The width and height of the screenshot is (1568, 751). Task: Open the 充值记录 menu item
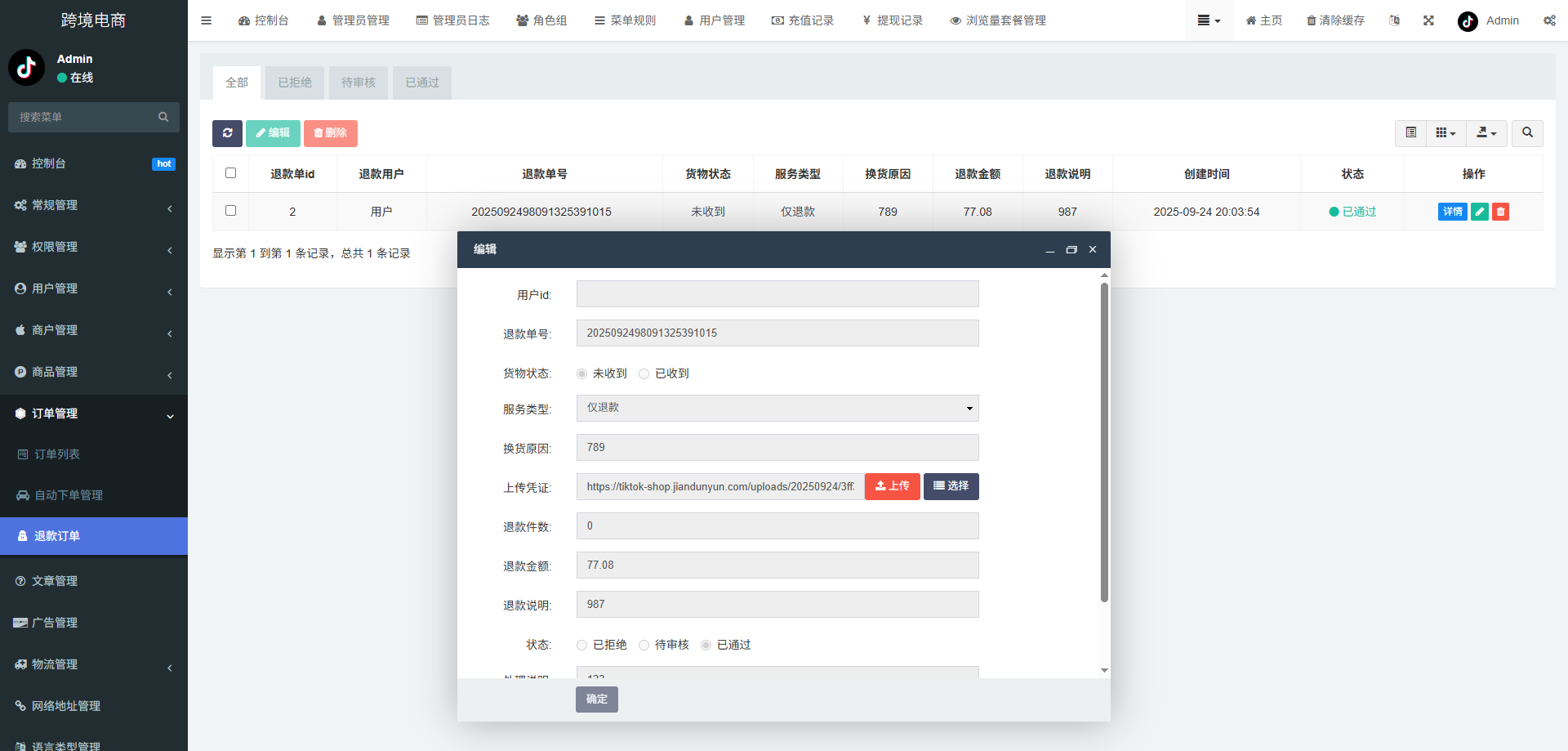pyautogui.click(x=803, y=20)
